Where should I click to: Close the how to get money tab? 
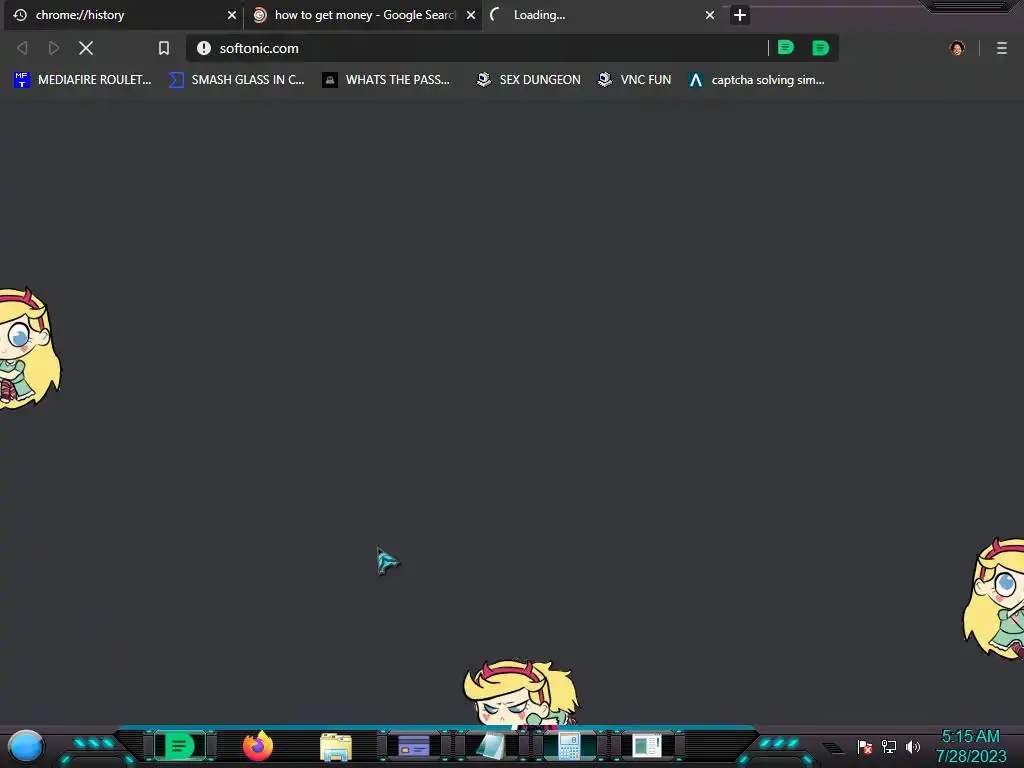pos(470,15)
